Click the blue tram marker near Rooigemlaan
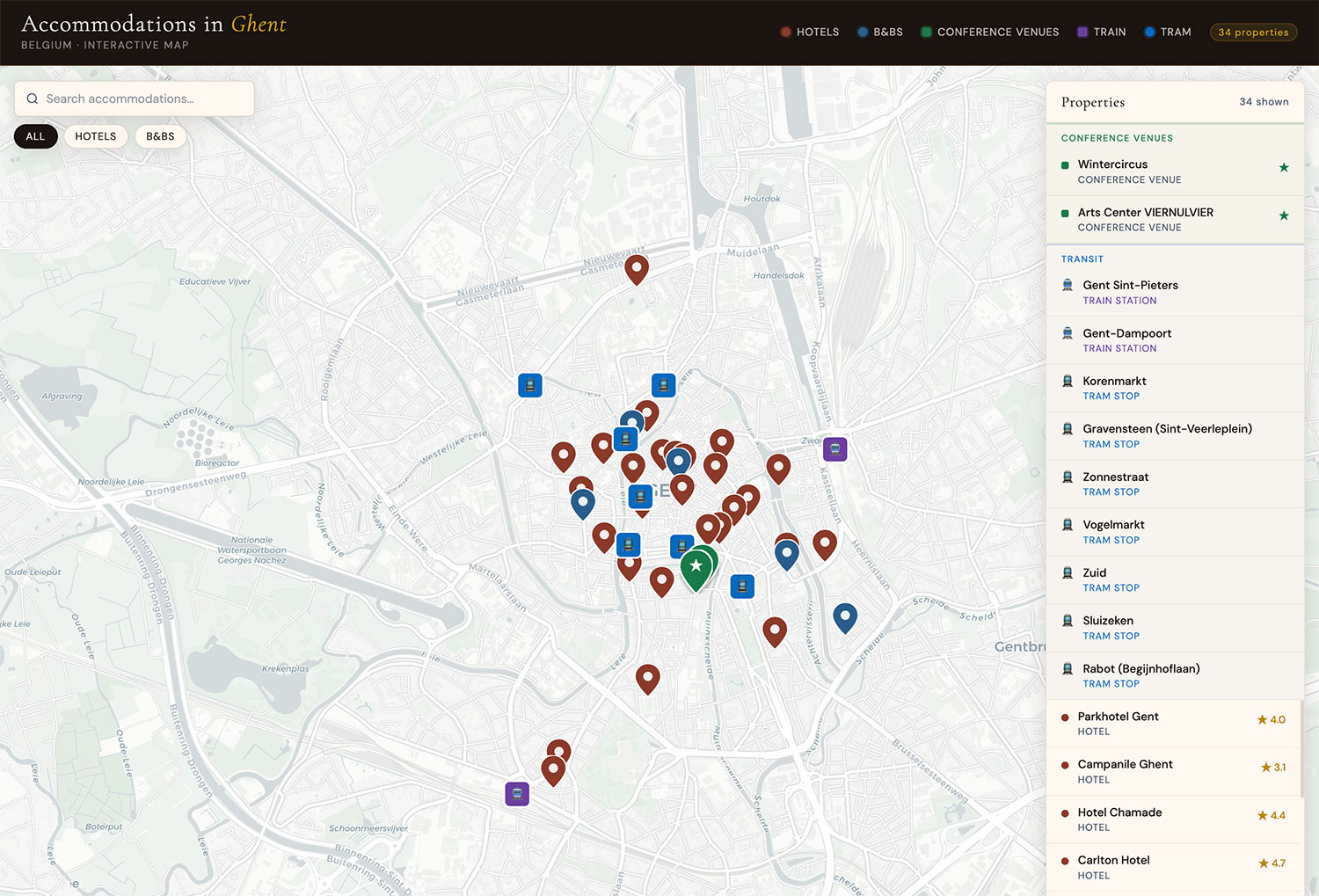This screenshot has height=896, width=1319. [x=529, y=385]
